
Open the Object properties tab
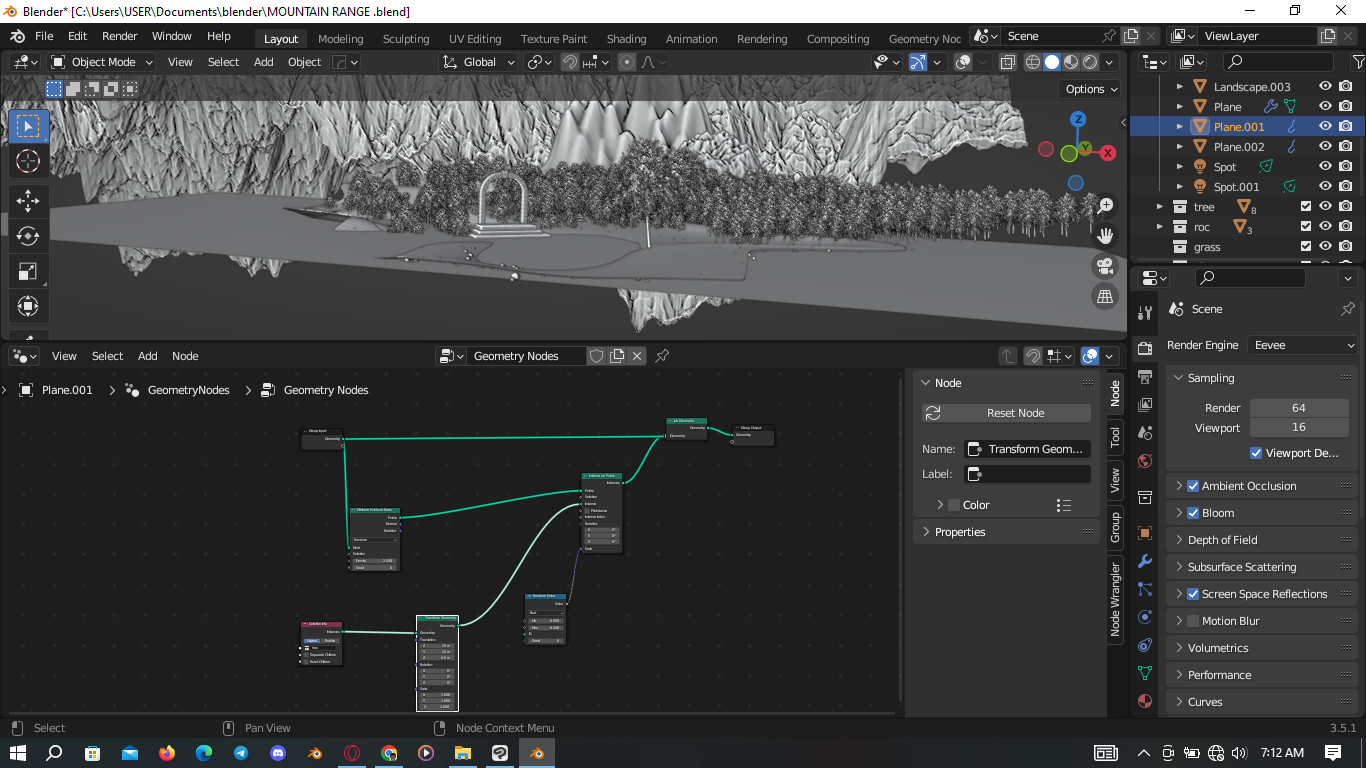pyautogui.click(x=1145, y=533)
